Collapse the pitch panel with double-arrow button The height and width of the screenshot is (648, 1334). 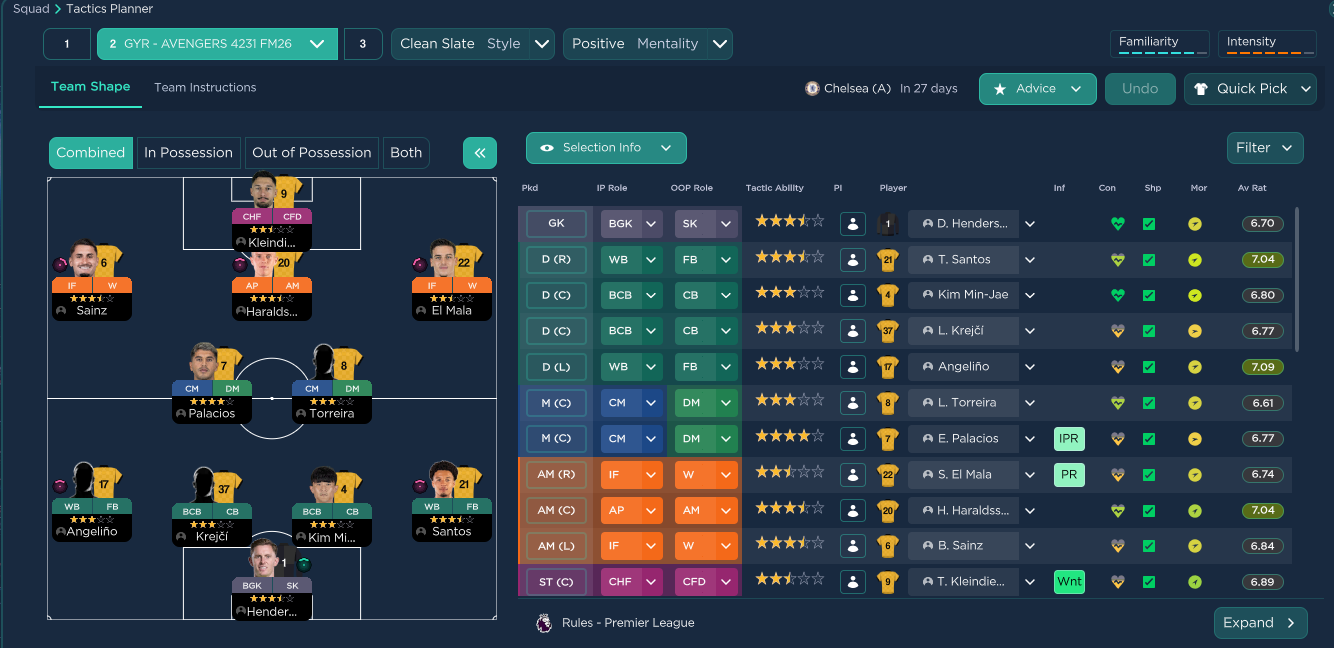[480, 153]
